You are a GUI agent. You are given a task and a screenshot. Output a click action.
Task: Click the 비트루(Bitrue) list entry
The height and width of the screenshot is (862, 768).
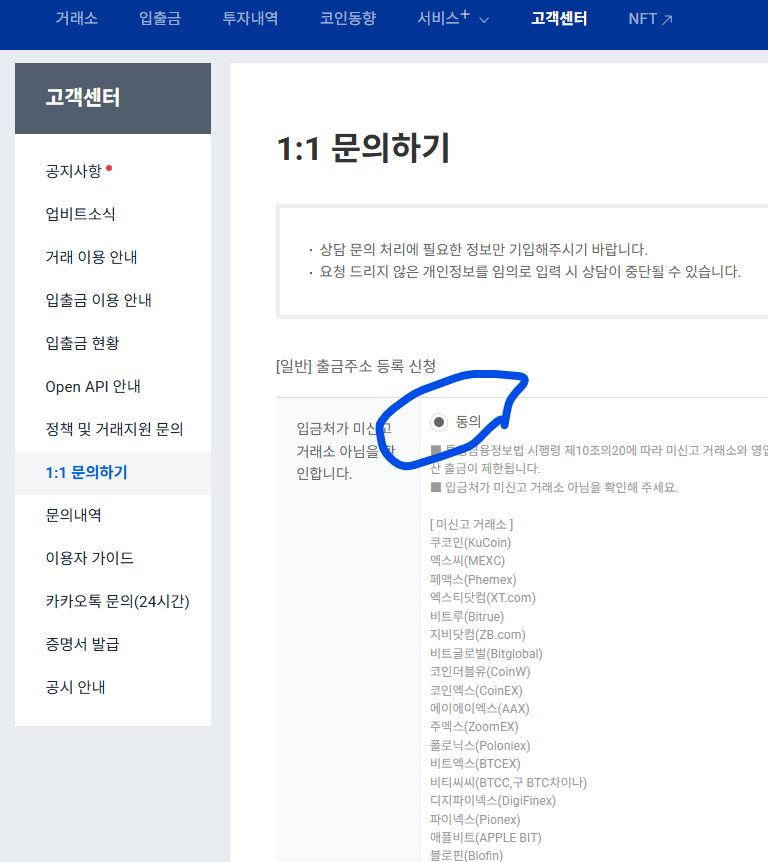467,616
